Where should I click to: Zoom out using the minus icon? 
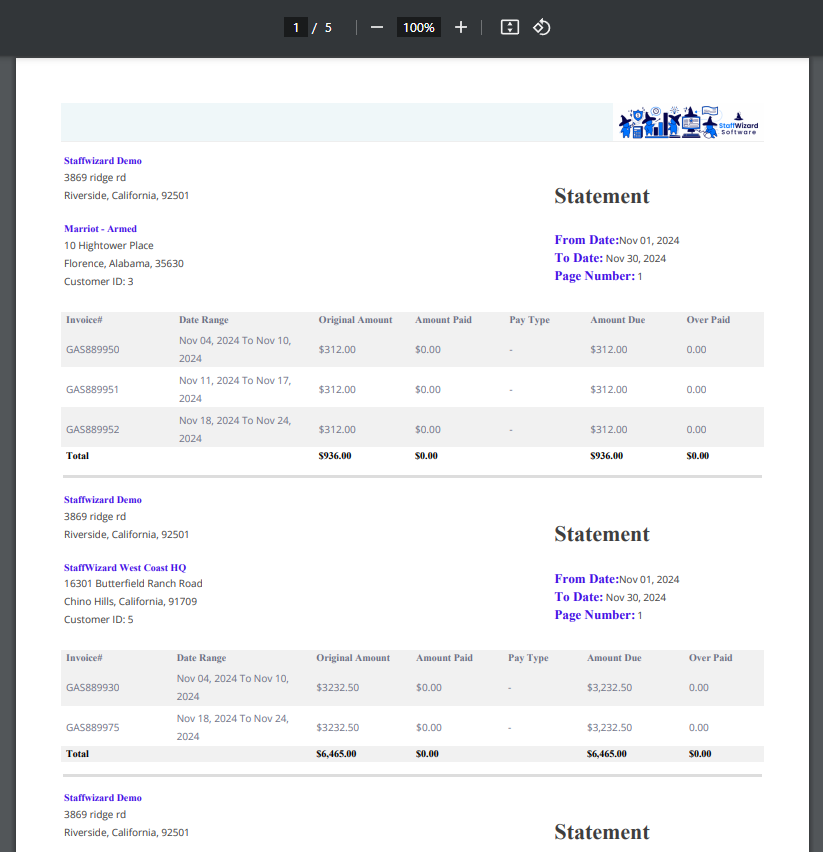pyautogui.click(x=377, y=27)
